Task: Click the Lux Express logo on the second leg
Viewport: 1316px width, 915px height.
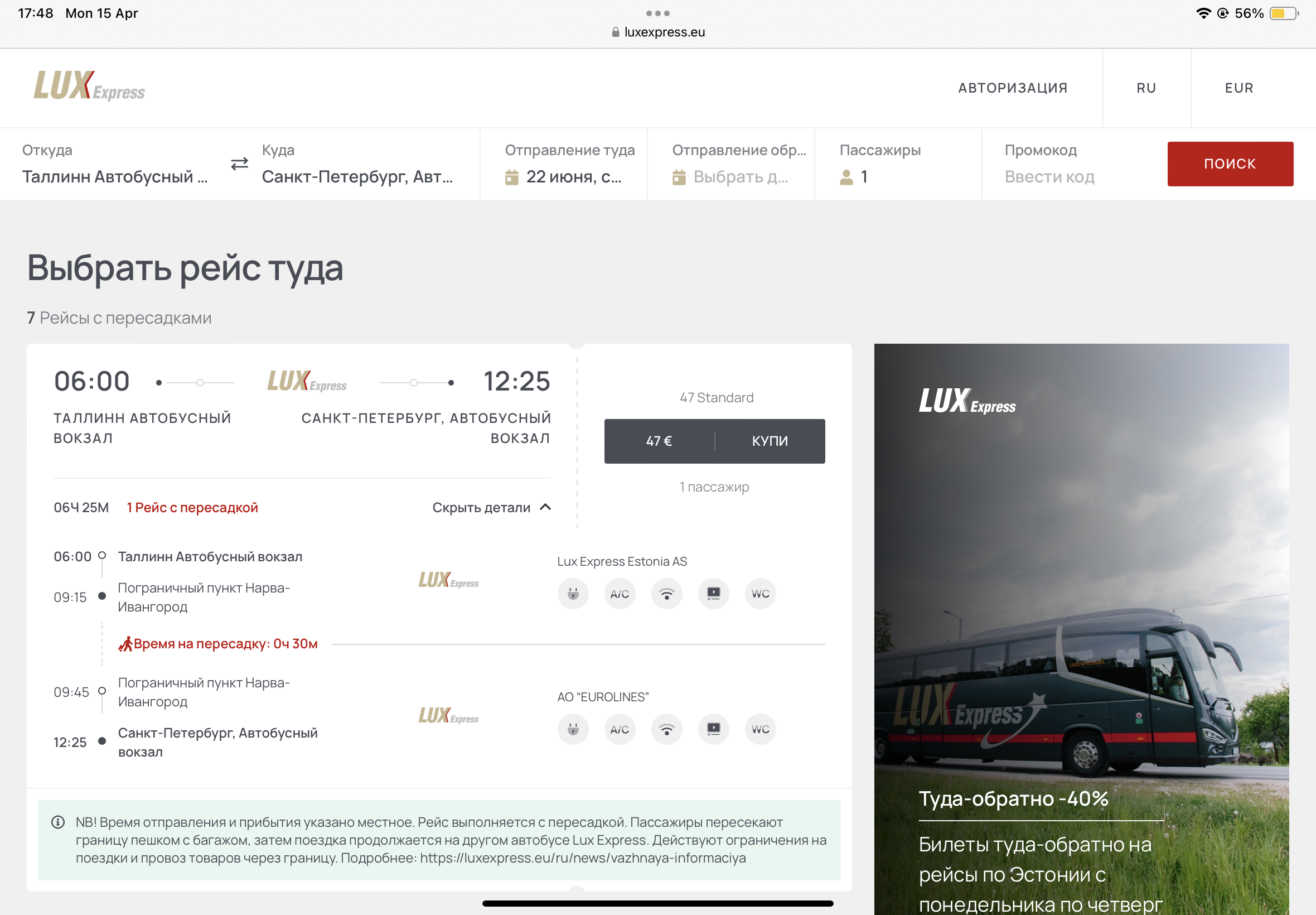Action: 448,715
